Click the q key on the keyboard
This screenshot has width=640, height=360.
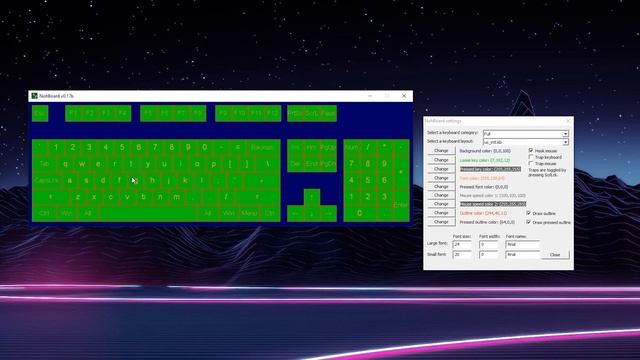click(x=65, y=164)
